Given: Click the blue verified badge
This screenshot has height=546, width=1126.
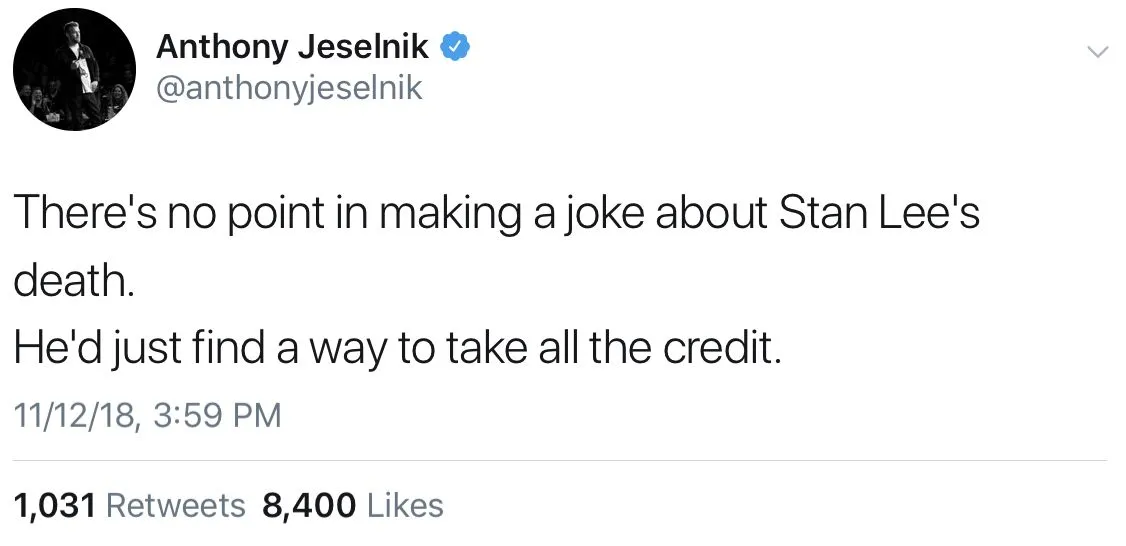Looking at the screenshot, I should click(x=457, y=46).
